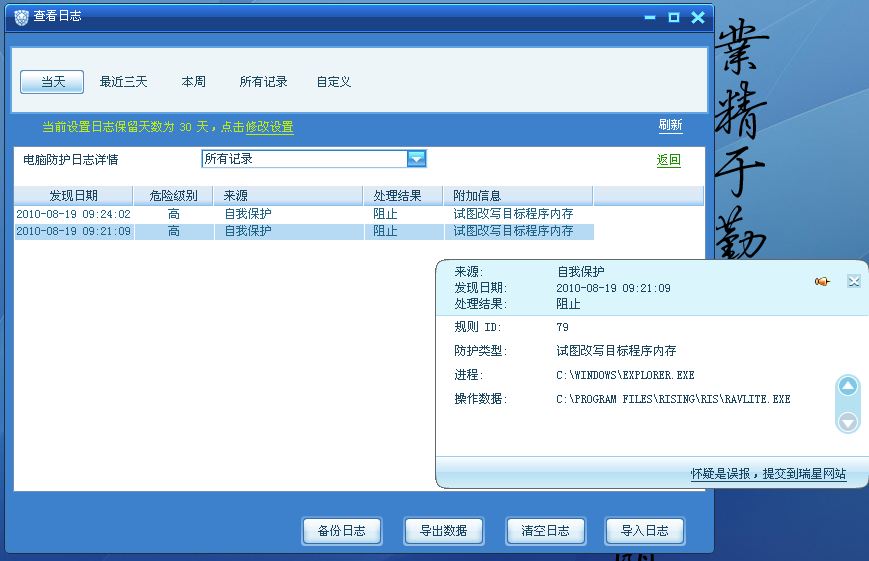Viewport: 869px width, 561px height.
Task: Click process path C:\WINDOWS\EXPLORER.EXE in popup
Action: point(625,375)
